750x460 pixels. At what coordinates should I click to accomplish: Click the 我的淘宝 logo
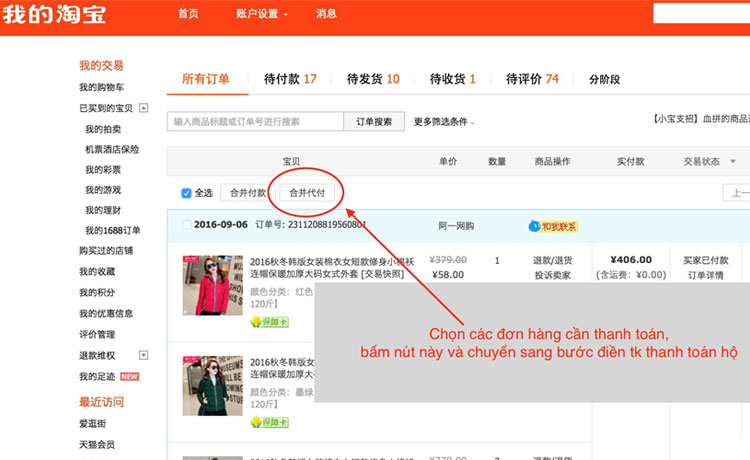coord(55,14)
